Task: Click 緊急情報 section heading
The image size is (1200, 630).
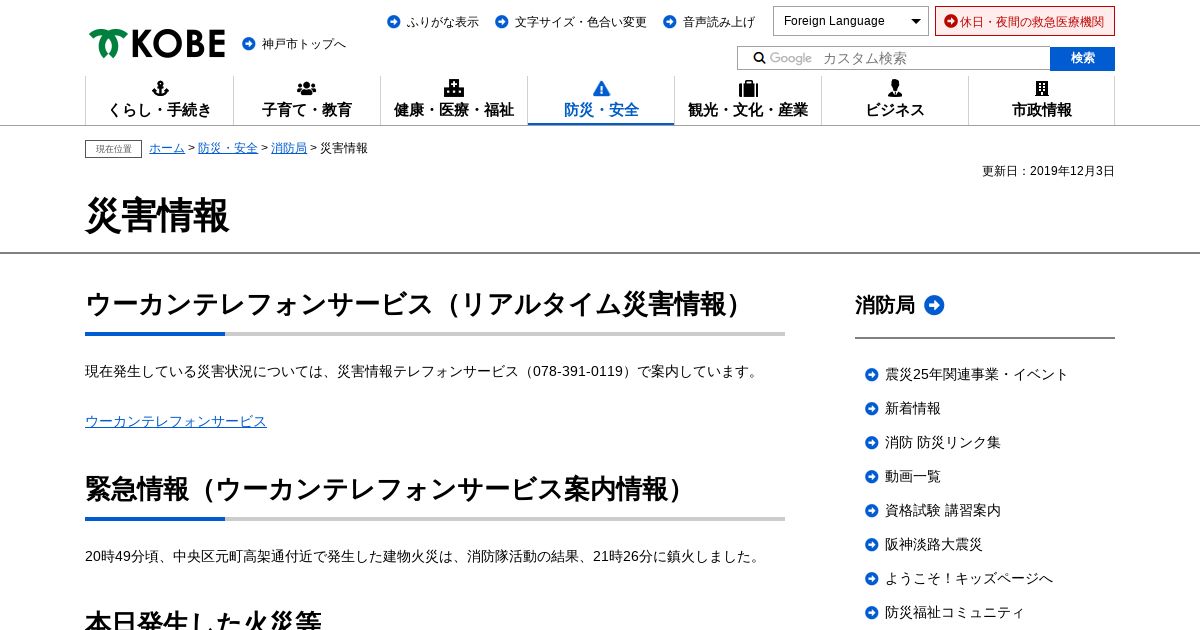Action: coord(390,489)
